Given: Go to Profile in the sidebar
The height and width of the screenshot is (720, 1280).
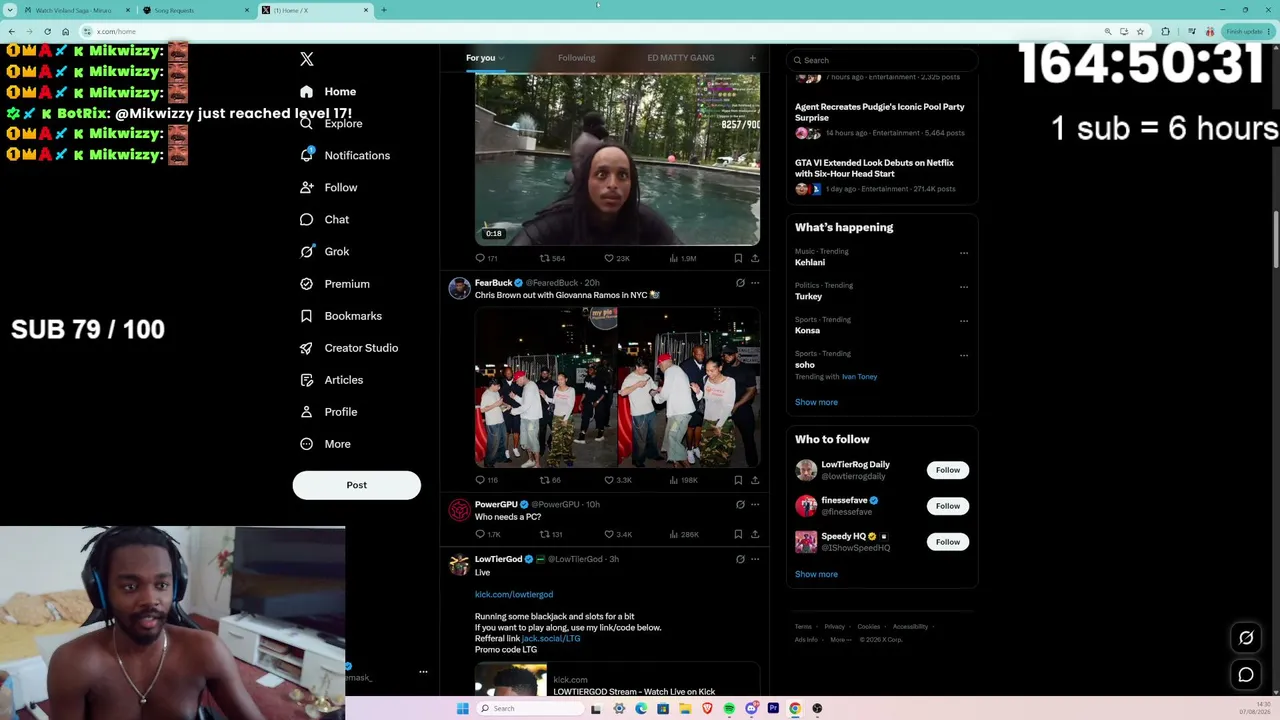Looking at the screenshot, I should click(x=328, y=411).
